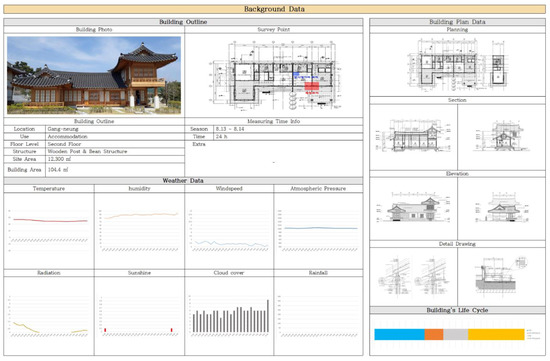Open the roof eave Detail Drawing
The image size is (550, 361).
pos(414,276)
